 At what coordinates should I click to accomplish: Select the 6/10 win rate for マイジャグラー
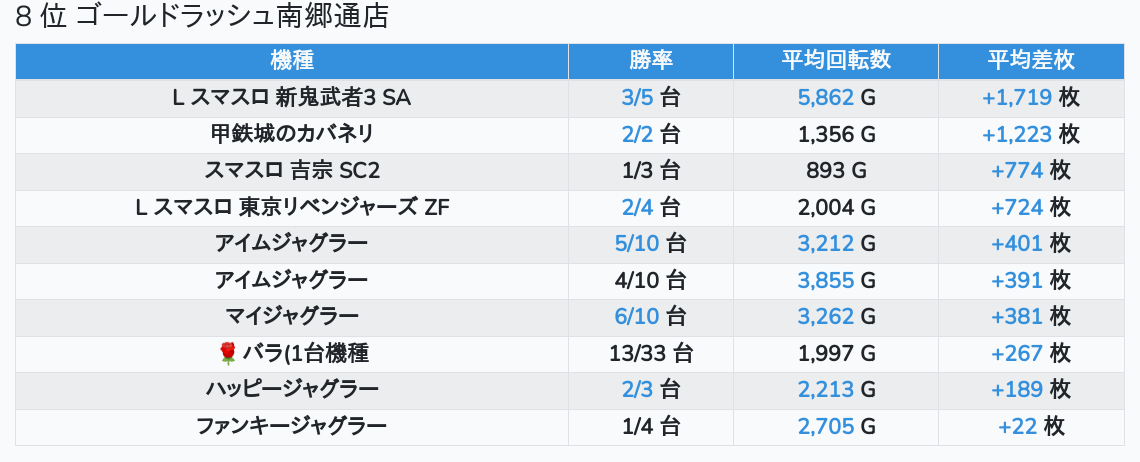coord(637,317)
